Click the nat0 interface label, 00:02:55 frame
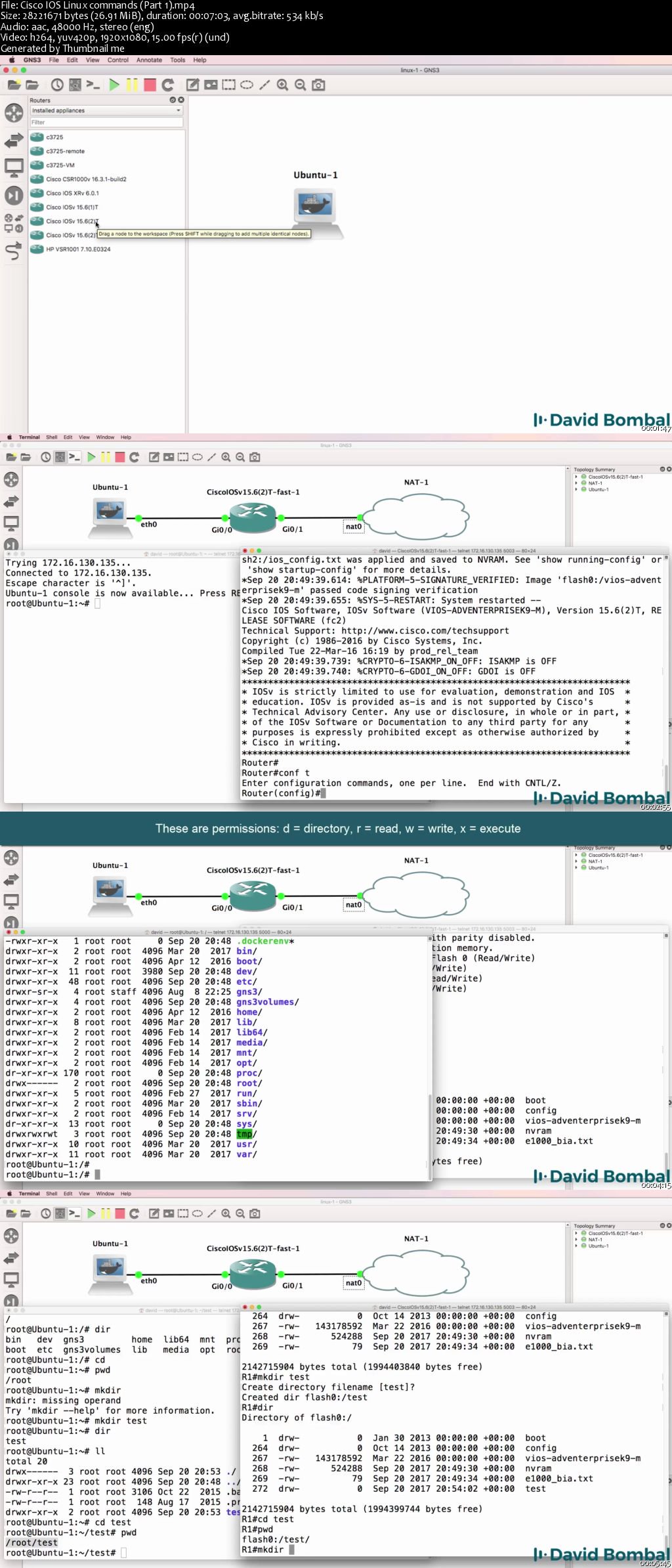This screenshot has width=672, height=1568. pyautogui.click(x=354, y=526)
